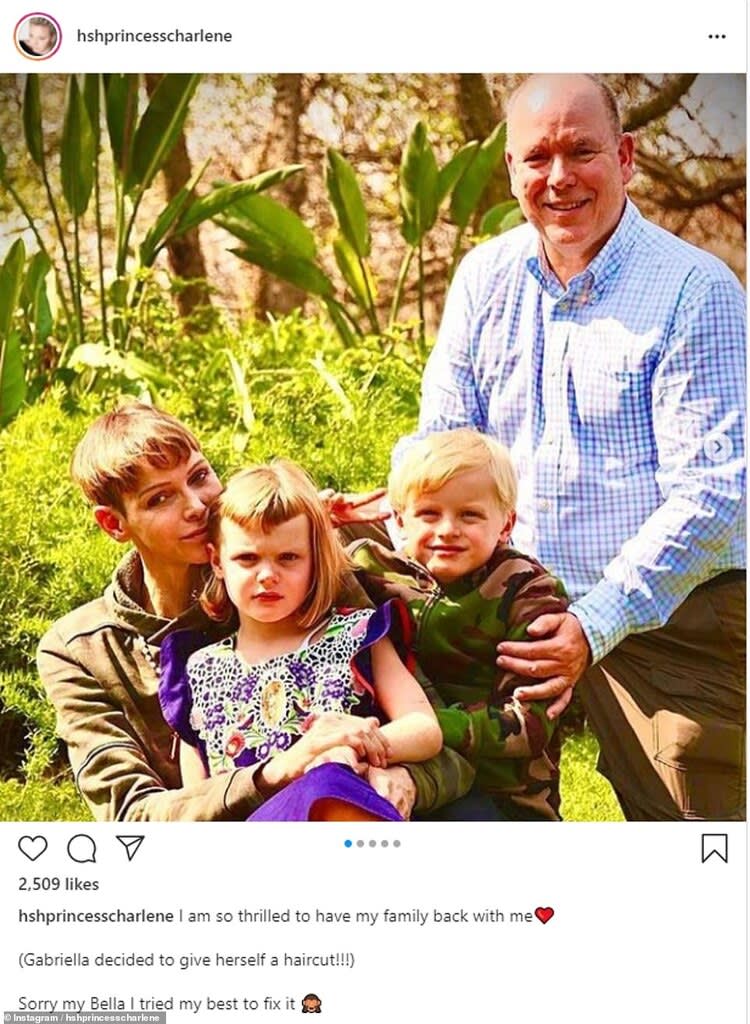Click the family photo in the post
This screenshot has height=1024, width=750.
pyautogui.click(x=373, y=447)
